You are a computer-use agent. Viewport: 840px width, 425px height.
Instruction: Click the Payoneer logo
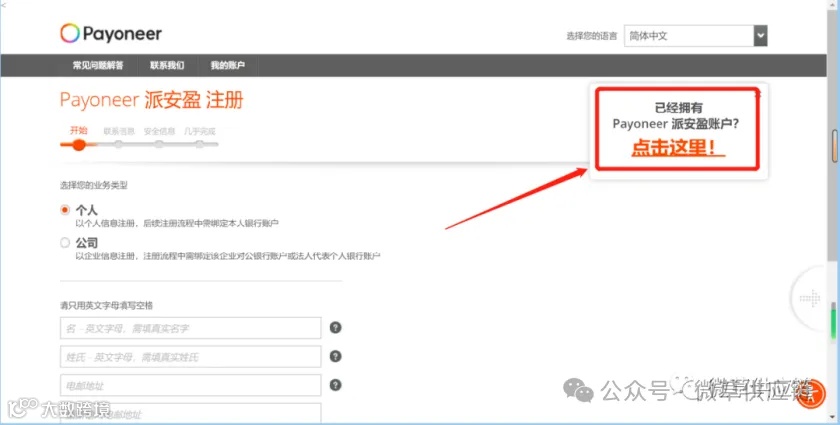(x=111, y=34)
